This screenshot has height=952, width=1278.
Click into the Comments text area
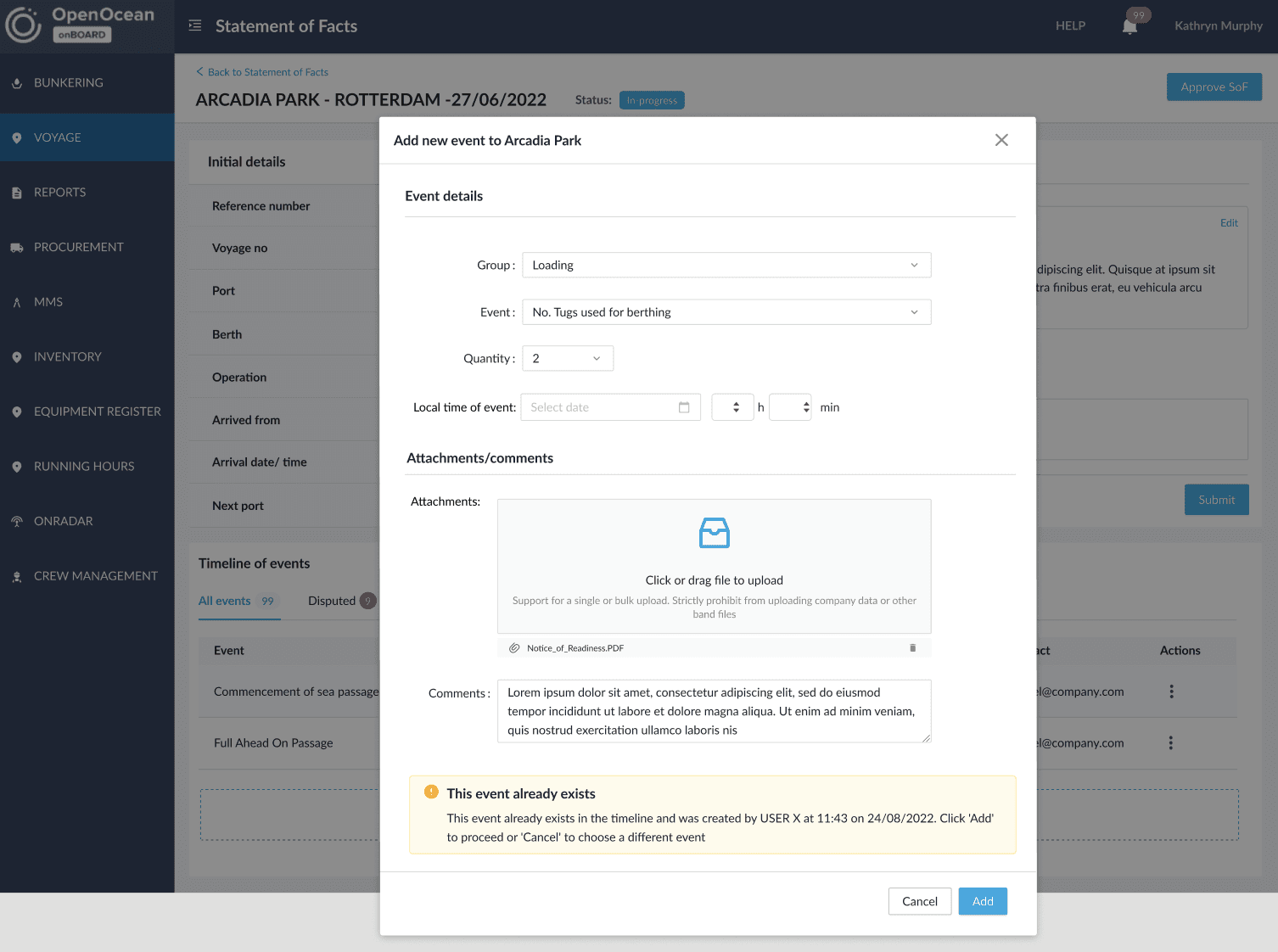[715, 711]
